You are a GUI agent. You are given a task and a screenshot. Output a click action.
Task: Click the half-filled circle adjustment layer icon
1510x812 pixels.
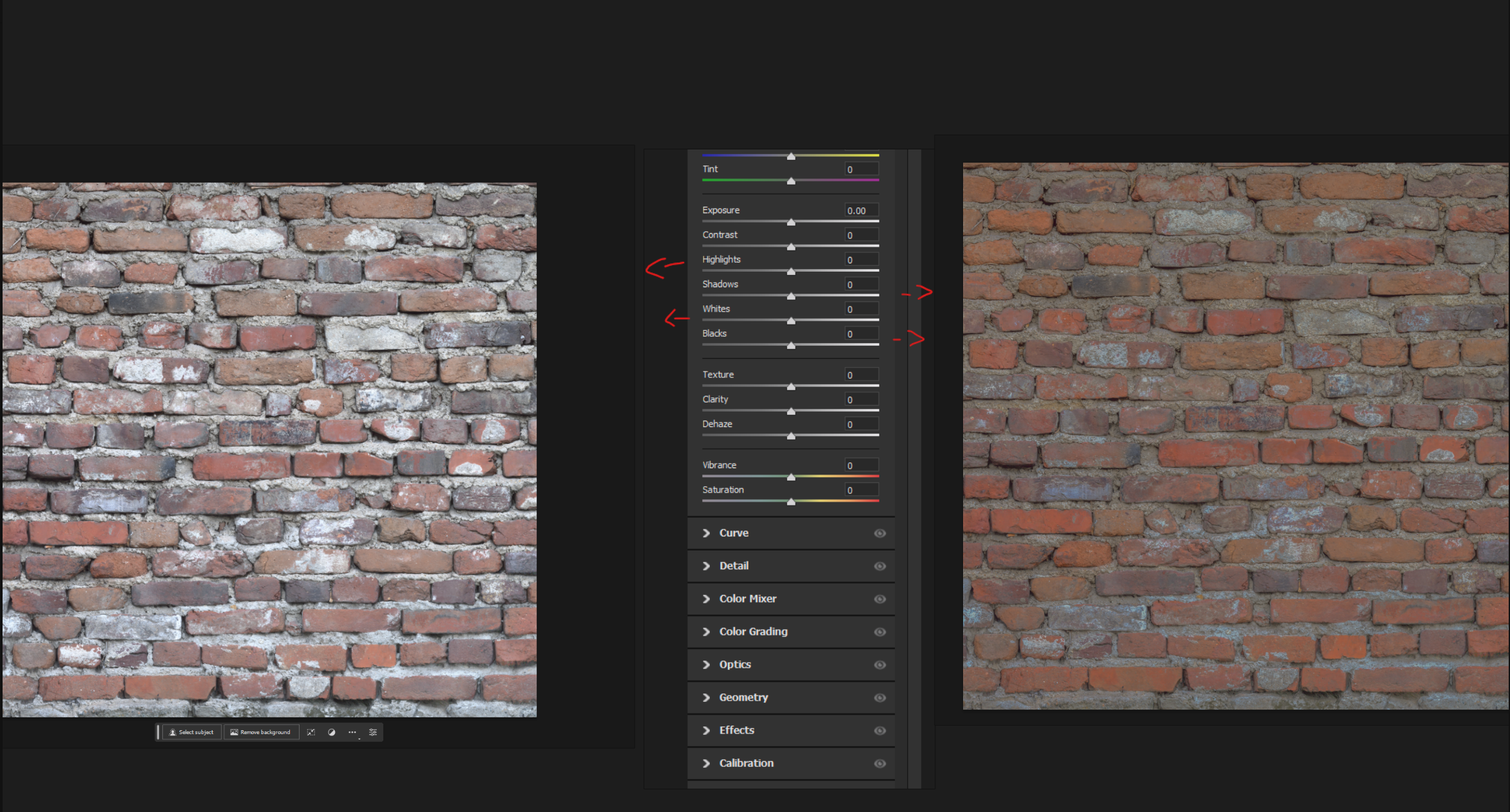tap(332, 732)
